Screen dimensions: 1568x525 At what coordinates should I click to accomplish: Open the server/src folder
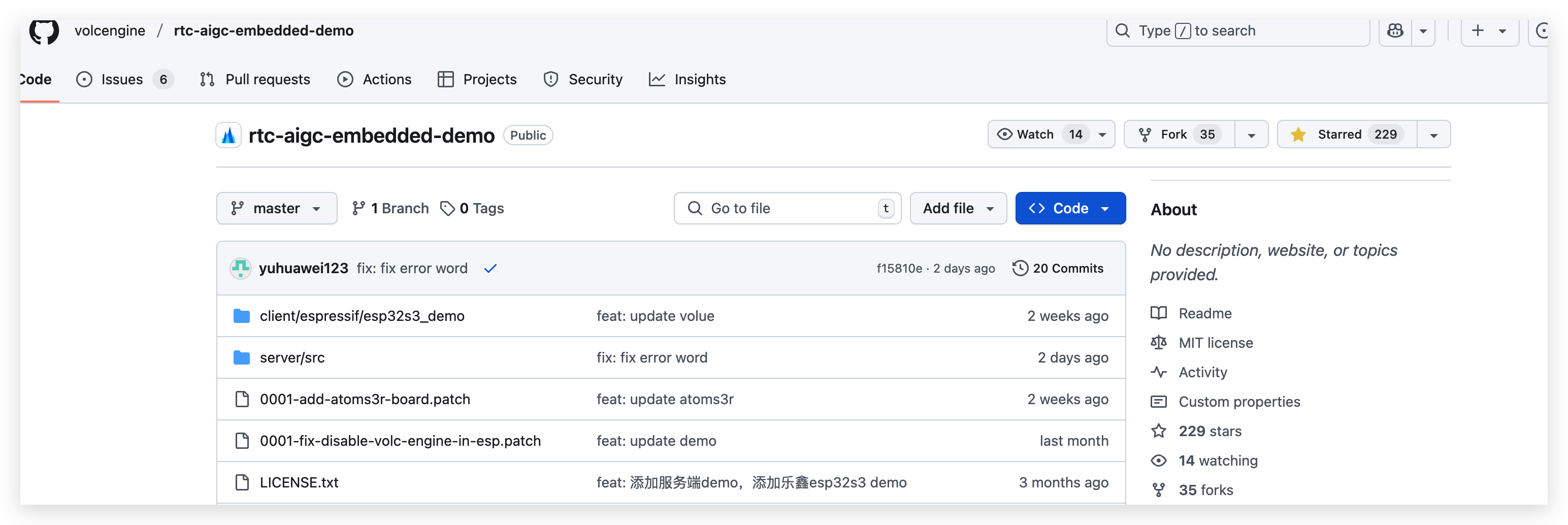(x=292, y=358)
